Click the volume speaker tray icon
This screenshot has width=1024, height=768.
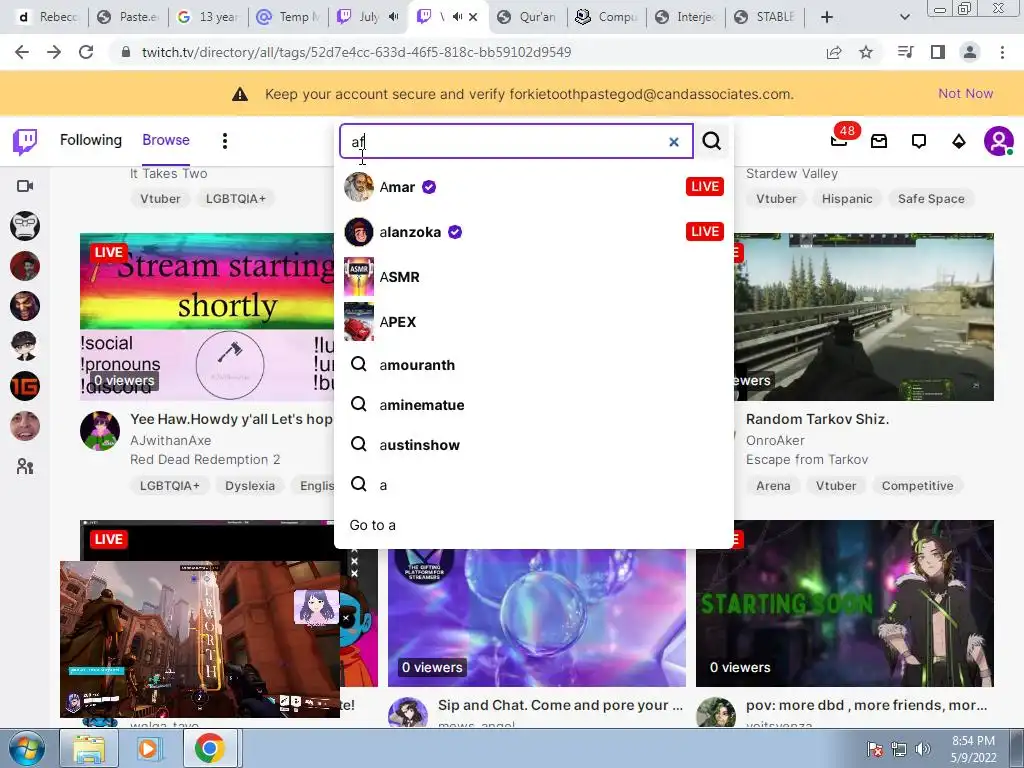pyautogui.click(x=923, y=749)
